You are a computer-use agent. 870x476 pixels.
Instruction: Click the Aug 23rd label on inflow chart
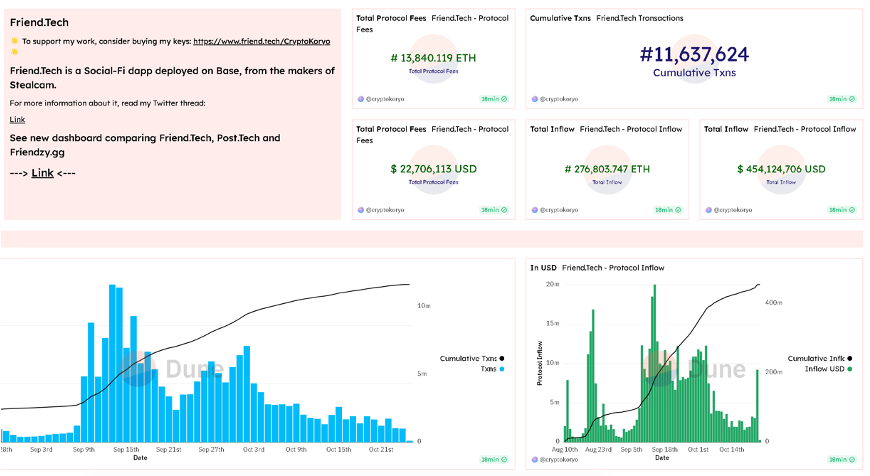[x=598, y=449]
